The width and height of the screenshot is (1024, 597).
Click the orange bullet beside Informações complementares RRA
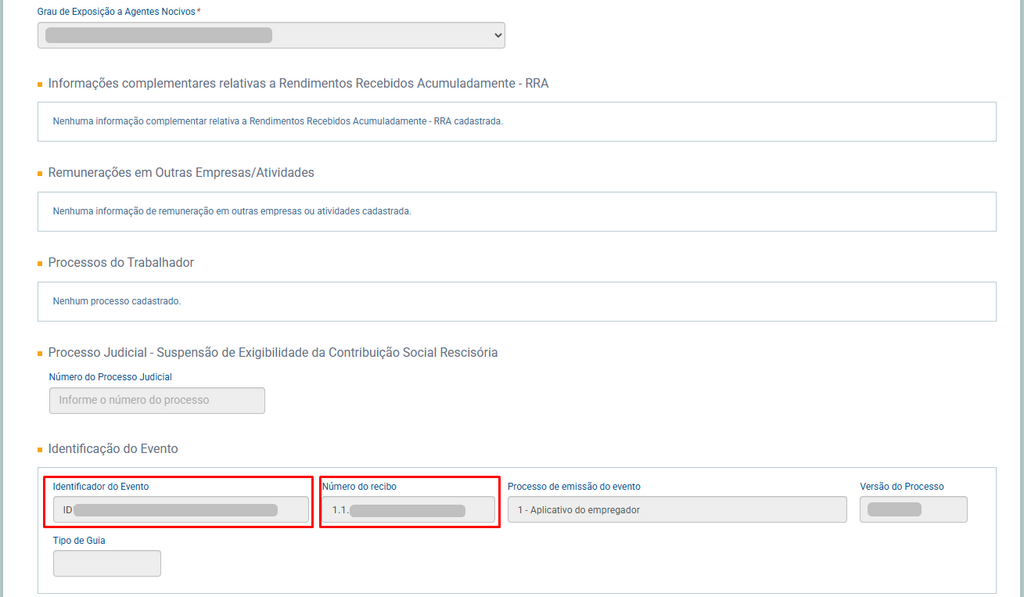click(x=40, y=85)
